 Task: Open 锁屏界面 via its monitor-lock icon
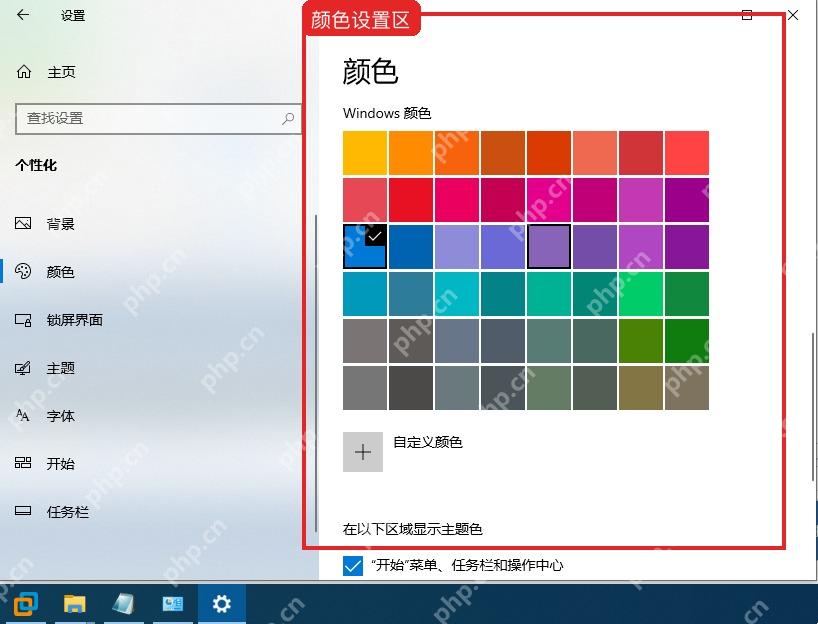(x=23, y=319)
